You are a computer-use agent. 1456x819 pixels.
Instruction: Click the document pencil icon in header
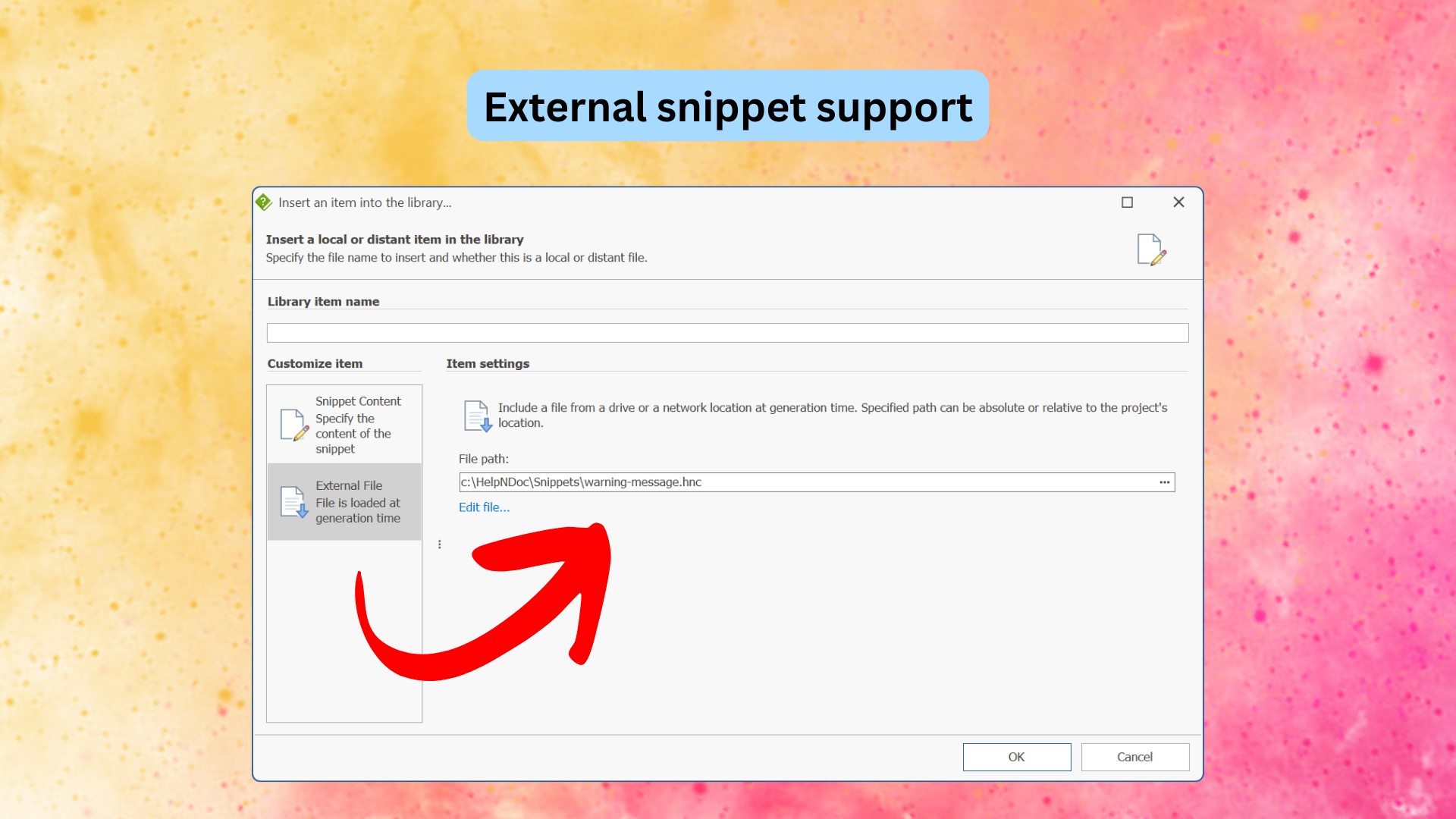click(x=1151, y=249)
